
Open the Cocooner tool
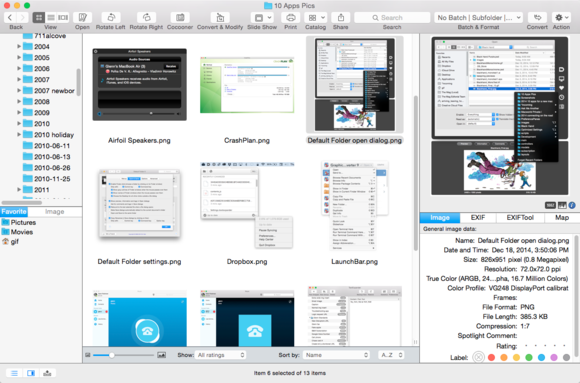pos(180,17)
